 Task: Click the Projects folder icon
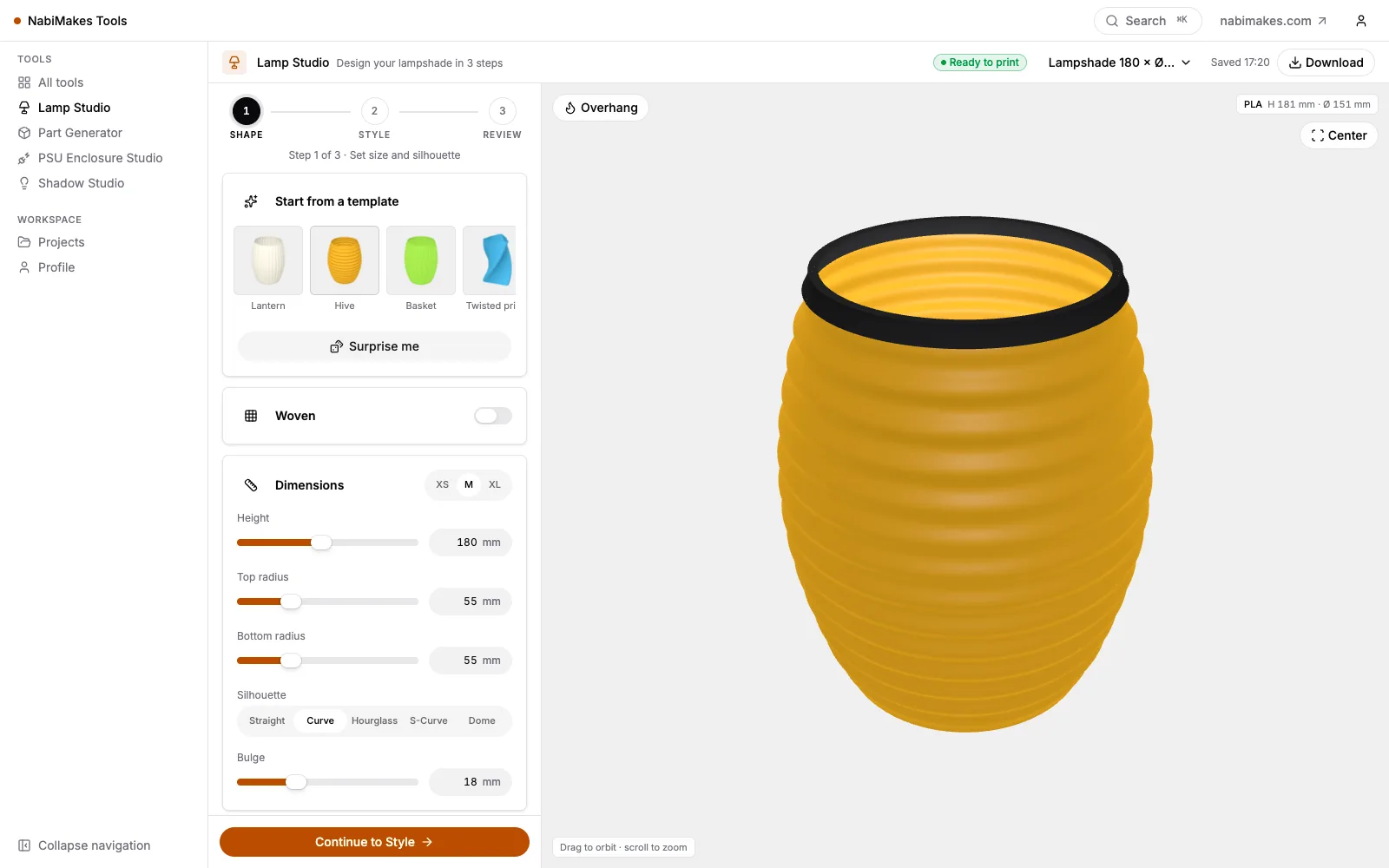24,242
